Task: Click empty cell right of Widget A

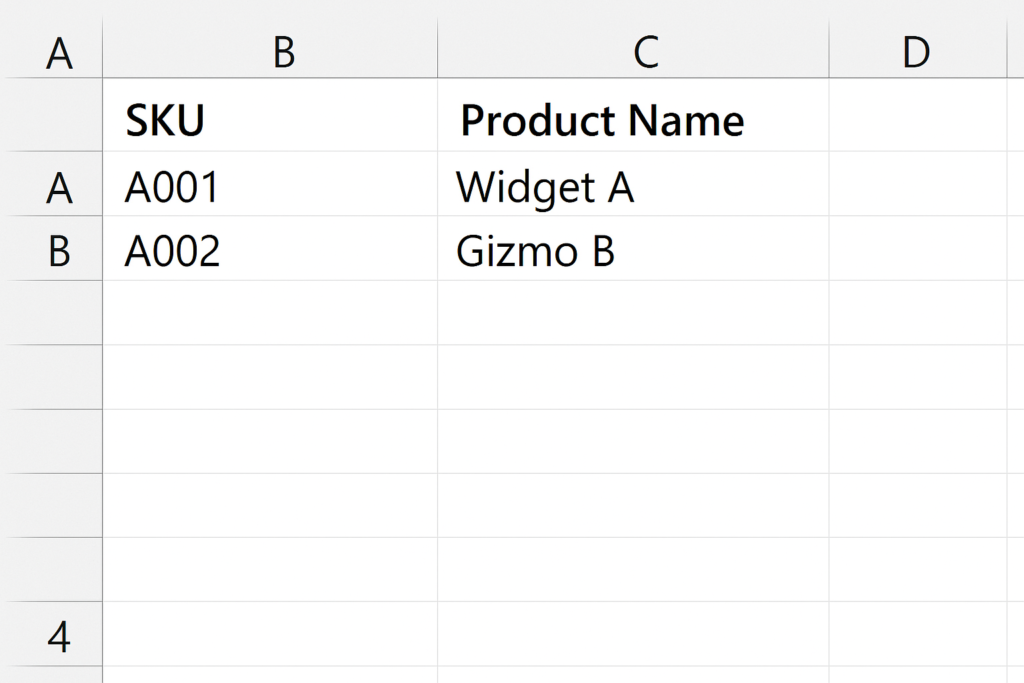Action: click(x=918, y=184)
